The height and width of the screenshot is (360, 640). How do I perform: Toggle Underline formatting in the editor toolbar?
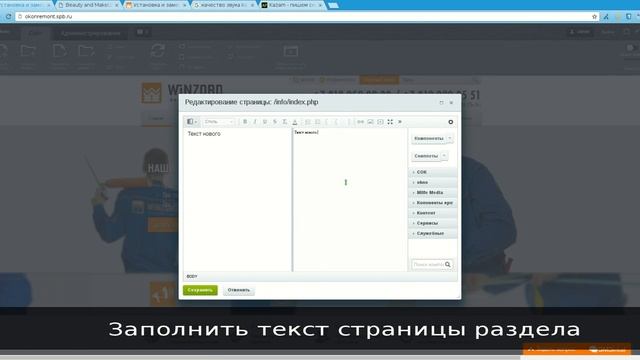pyautogui.click(x=264, y=122)
